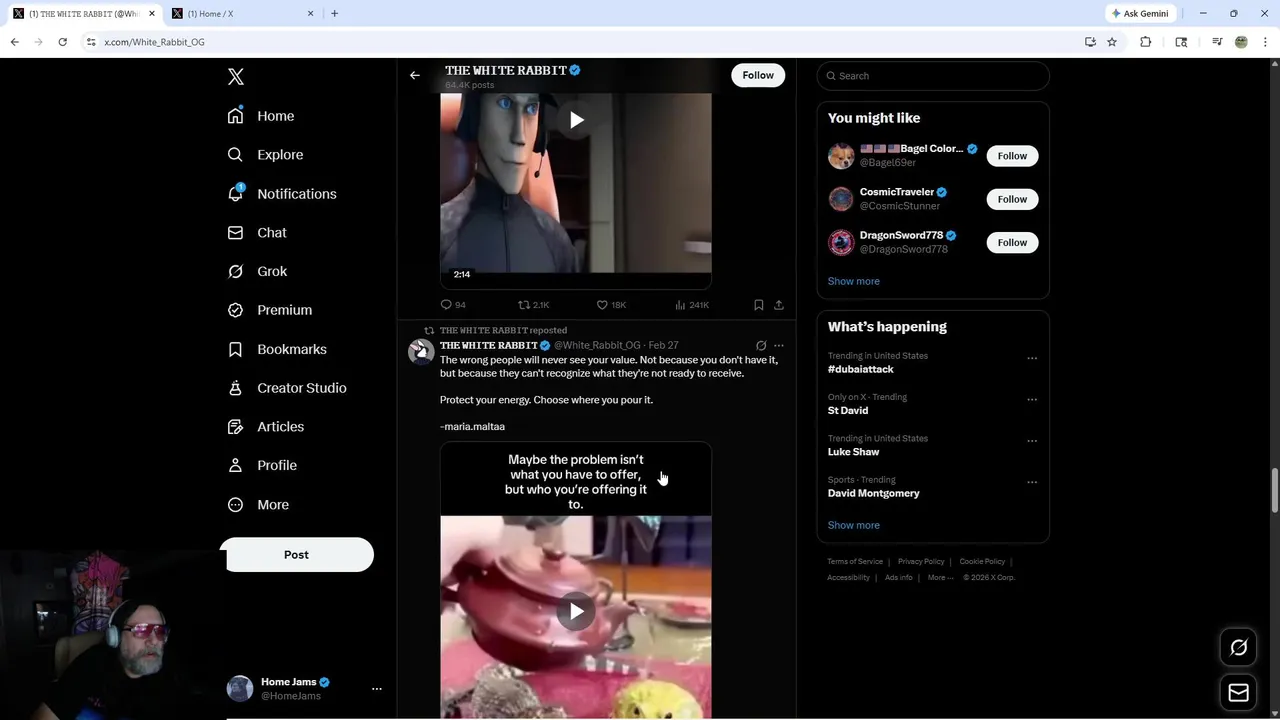The image size is (1280, 720).
Task: Open St David trending topic
Action: click(848, 411)
